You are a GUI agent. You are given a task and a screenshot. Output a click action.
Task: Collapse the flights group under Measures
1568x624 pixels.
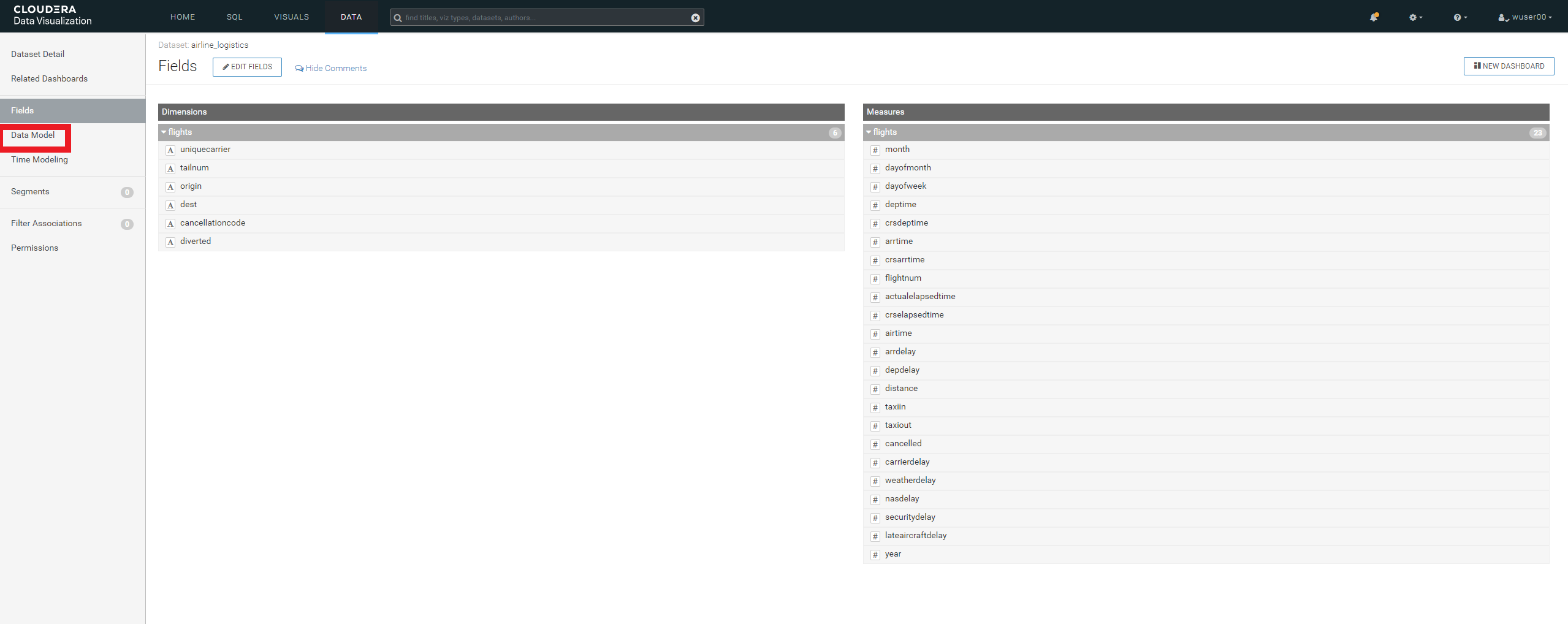869,132
